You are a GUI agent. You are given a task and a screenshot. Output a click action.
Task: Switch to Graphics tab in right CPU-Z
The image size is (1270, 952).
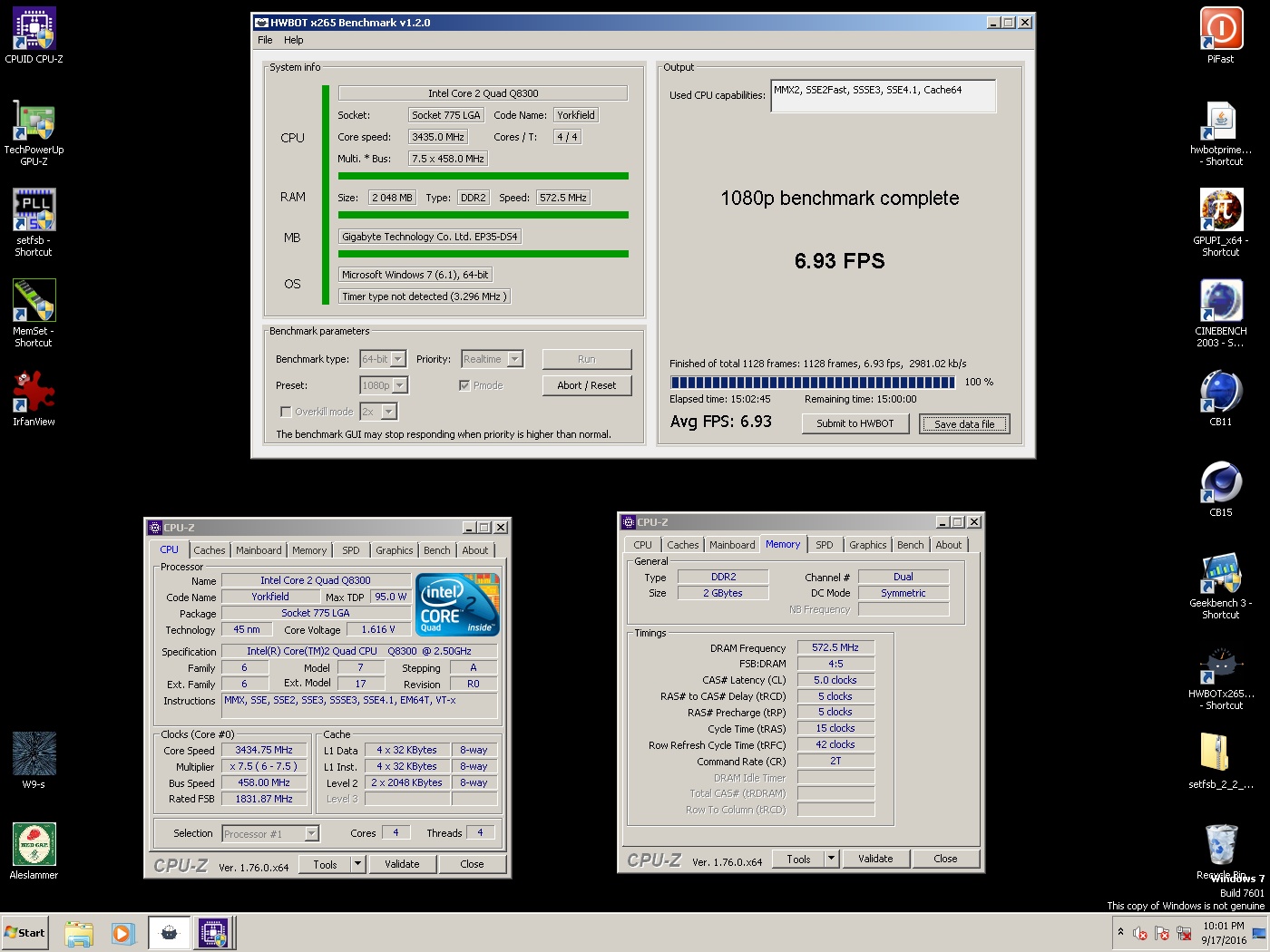867,545
